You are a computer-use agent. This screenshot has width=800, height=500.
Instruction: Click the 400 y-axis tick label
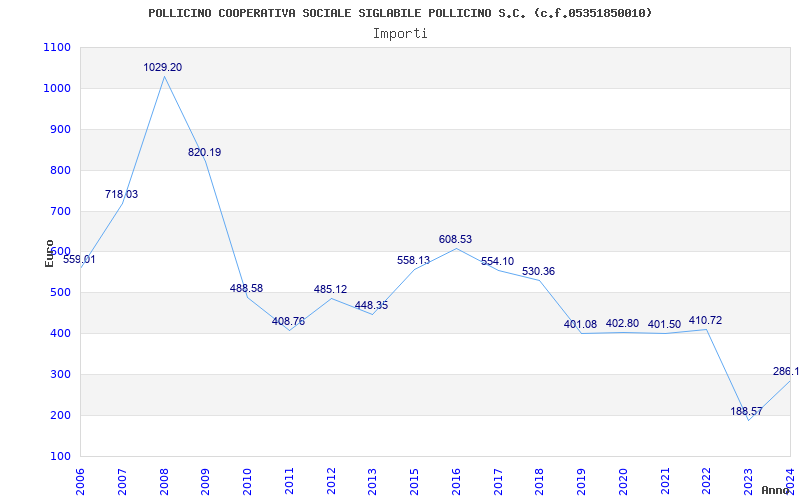pos(63,334)
